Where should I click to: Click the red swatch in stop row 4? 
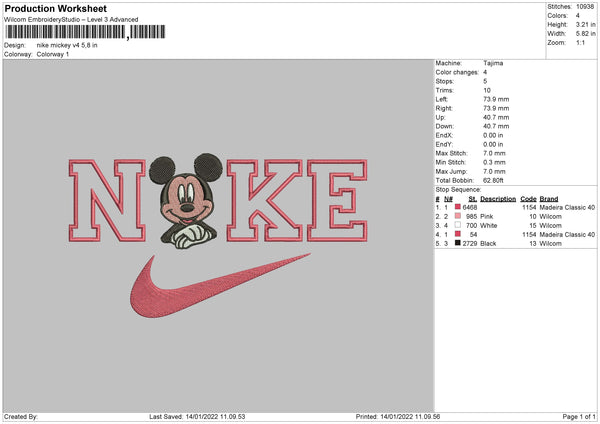pyautogui.click(x=458, y=234)
